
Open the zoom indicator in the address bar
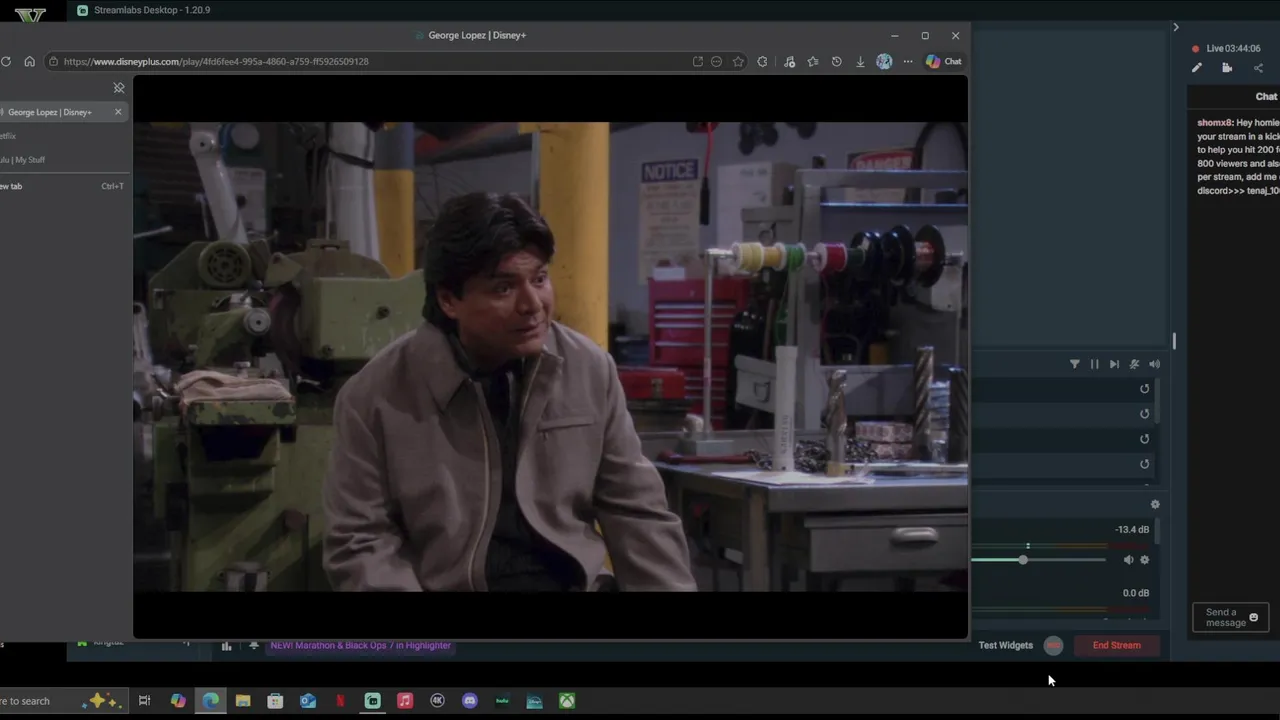coord(716,61)
